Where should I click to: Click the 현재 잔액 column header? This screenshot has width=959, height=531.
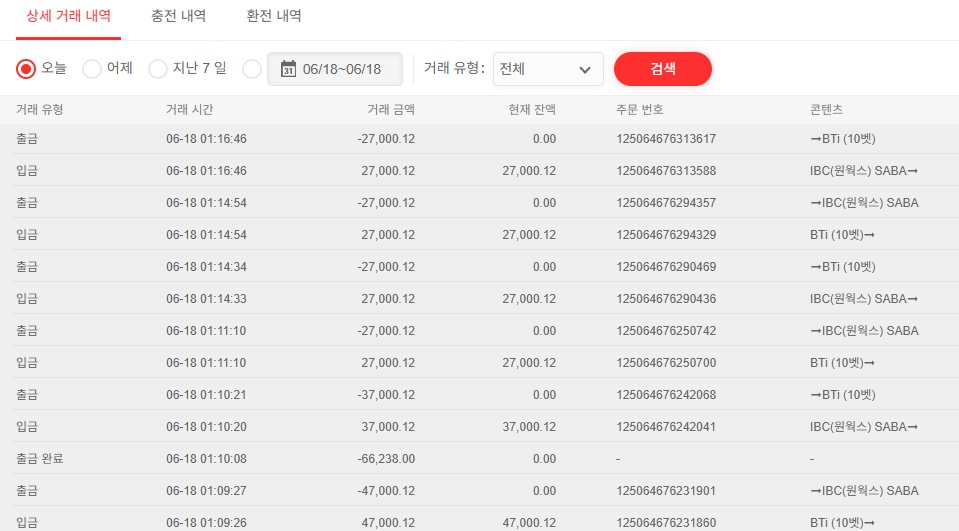pyautogui.click(x=532, y=109)
